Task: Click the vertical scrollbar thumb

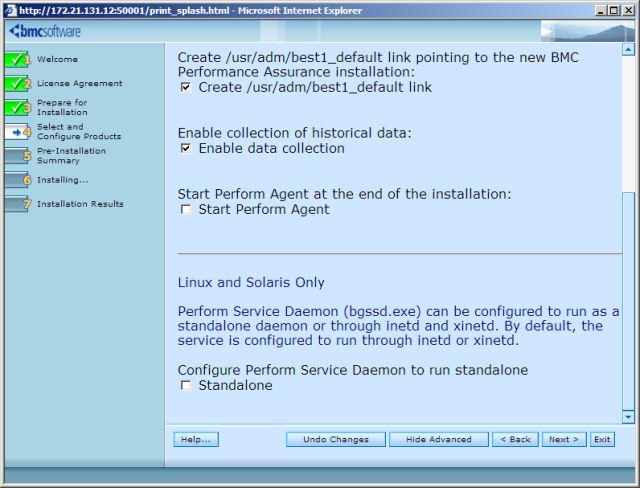Action: [628, 301]
